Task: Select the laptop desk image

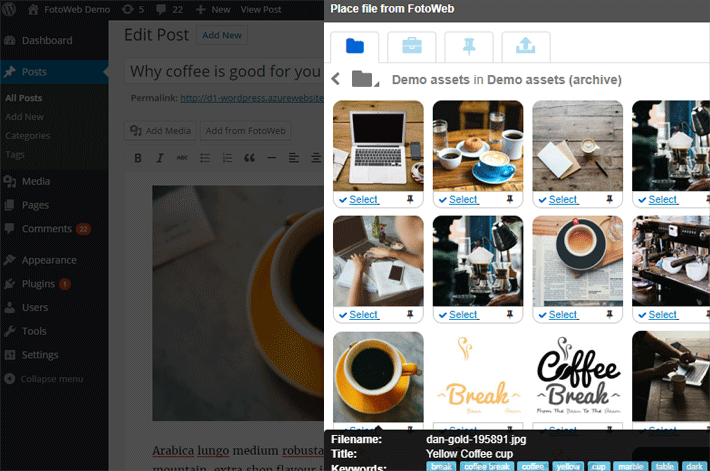Action: pos(358,200)
